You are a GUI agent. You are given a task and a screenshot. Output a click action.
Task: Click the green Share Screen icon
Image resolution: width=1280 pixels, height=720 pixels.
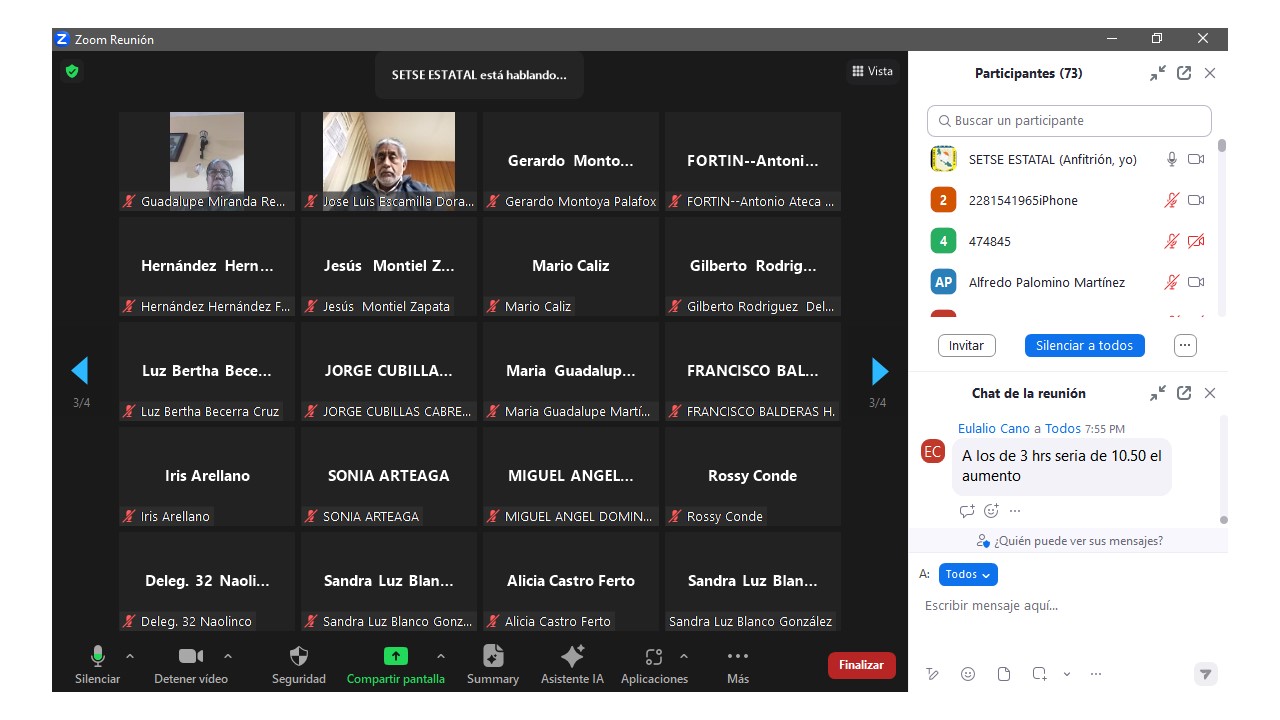coord(396,657)
